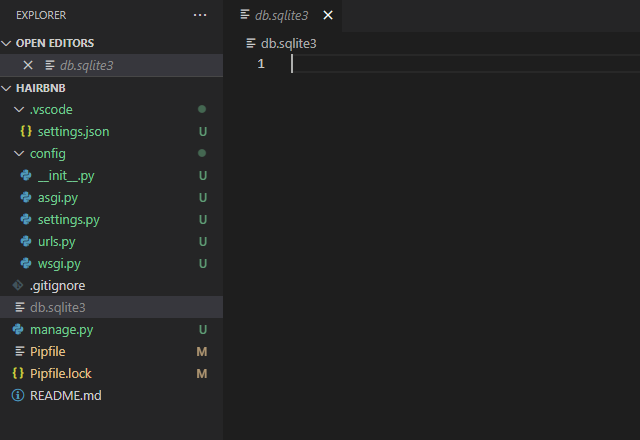The height and width of the screenshot is (440, 640).
Task: Collapse the config folder
Action: (x=18, y=153)
